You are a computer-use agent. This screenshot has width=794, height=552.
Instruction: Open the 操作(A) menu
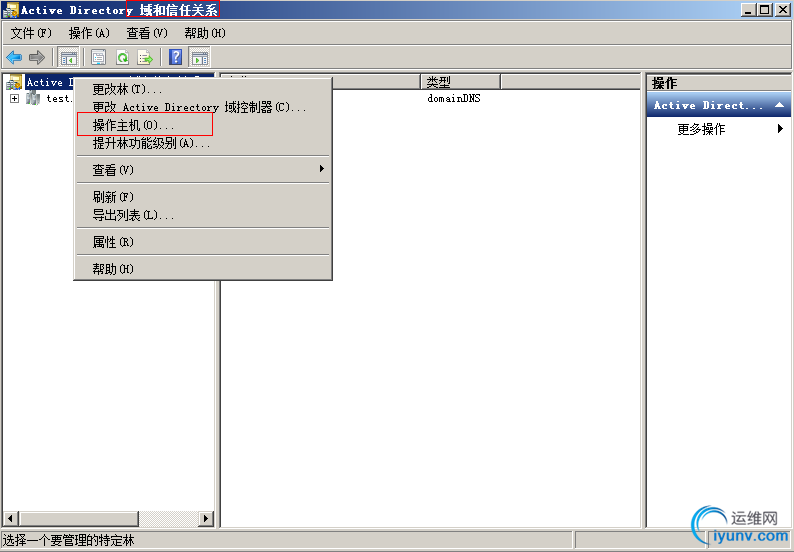[89, 33]
